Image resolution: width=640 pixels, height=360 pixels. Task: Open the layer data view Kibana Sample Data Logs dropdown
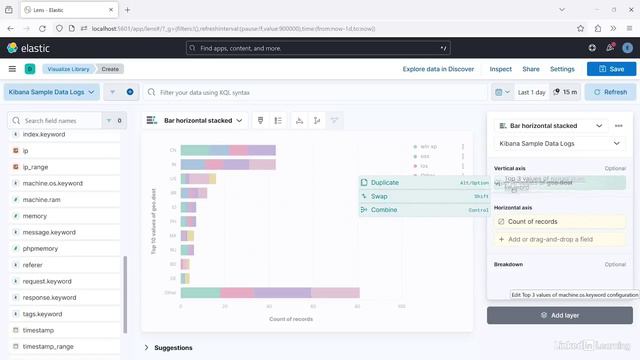tap(559, 144)
